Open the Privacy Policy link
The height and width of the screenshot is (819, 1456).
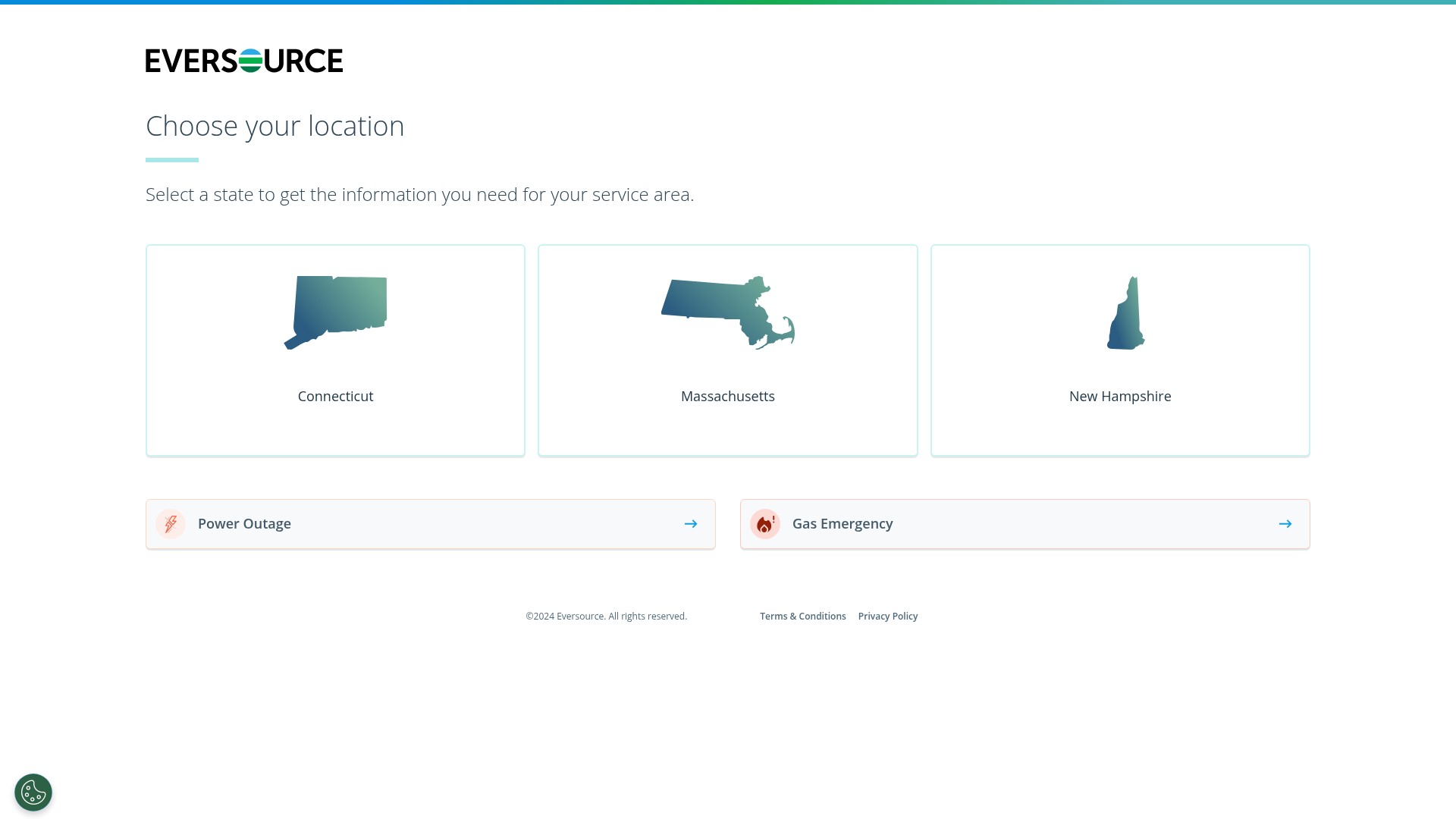click(888, 617)
